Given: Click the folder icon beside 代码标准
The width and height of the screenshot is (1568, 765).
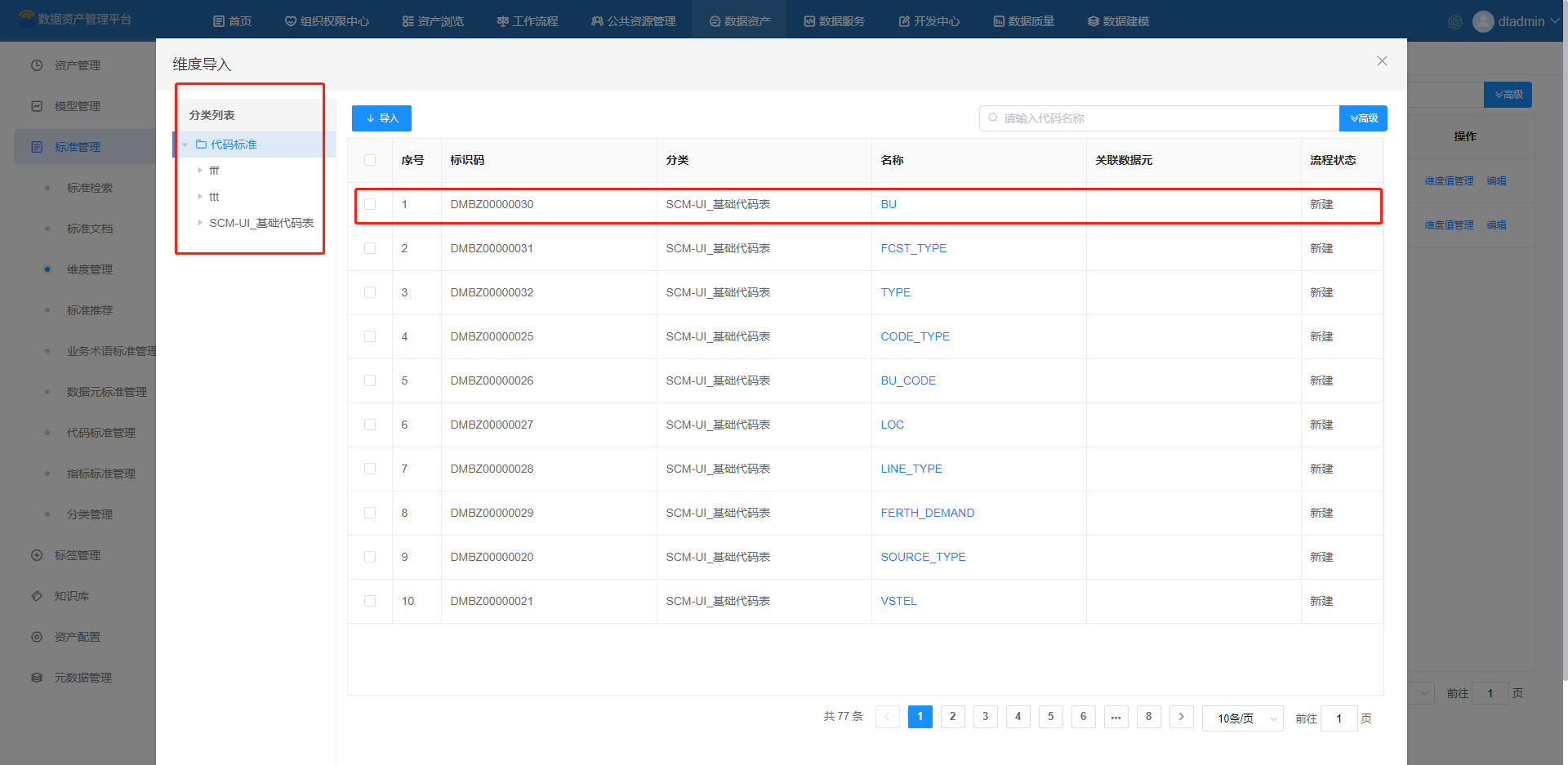Looking at the screenshot, I should click(x=201, y=145).
